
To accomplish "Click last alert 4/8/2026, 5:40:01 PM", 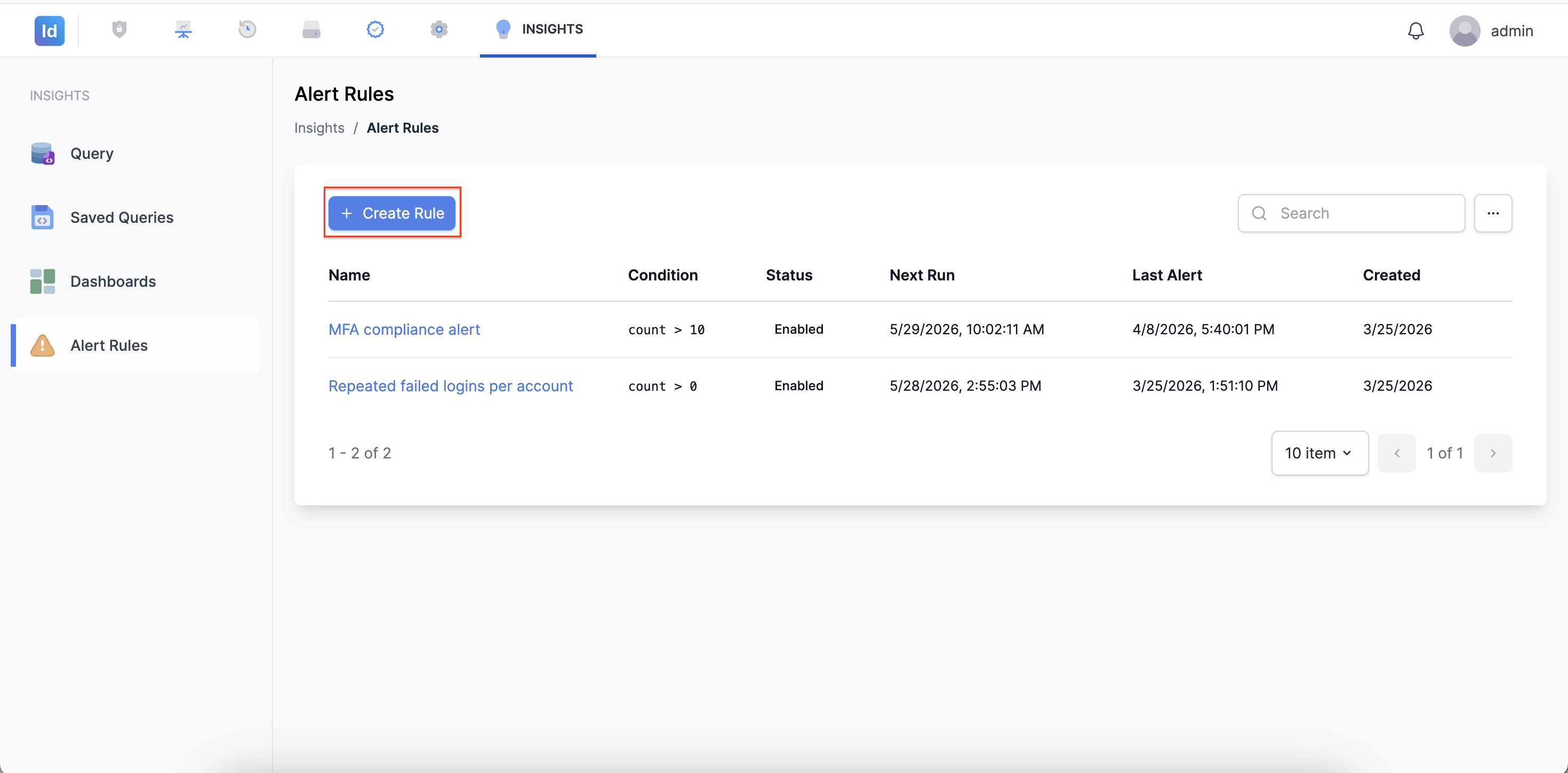I will pos(1203,329).
